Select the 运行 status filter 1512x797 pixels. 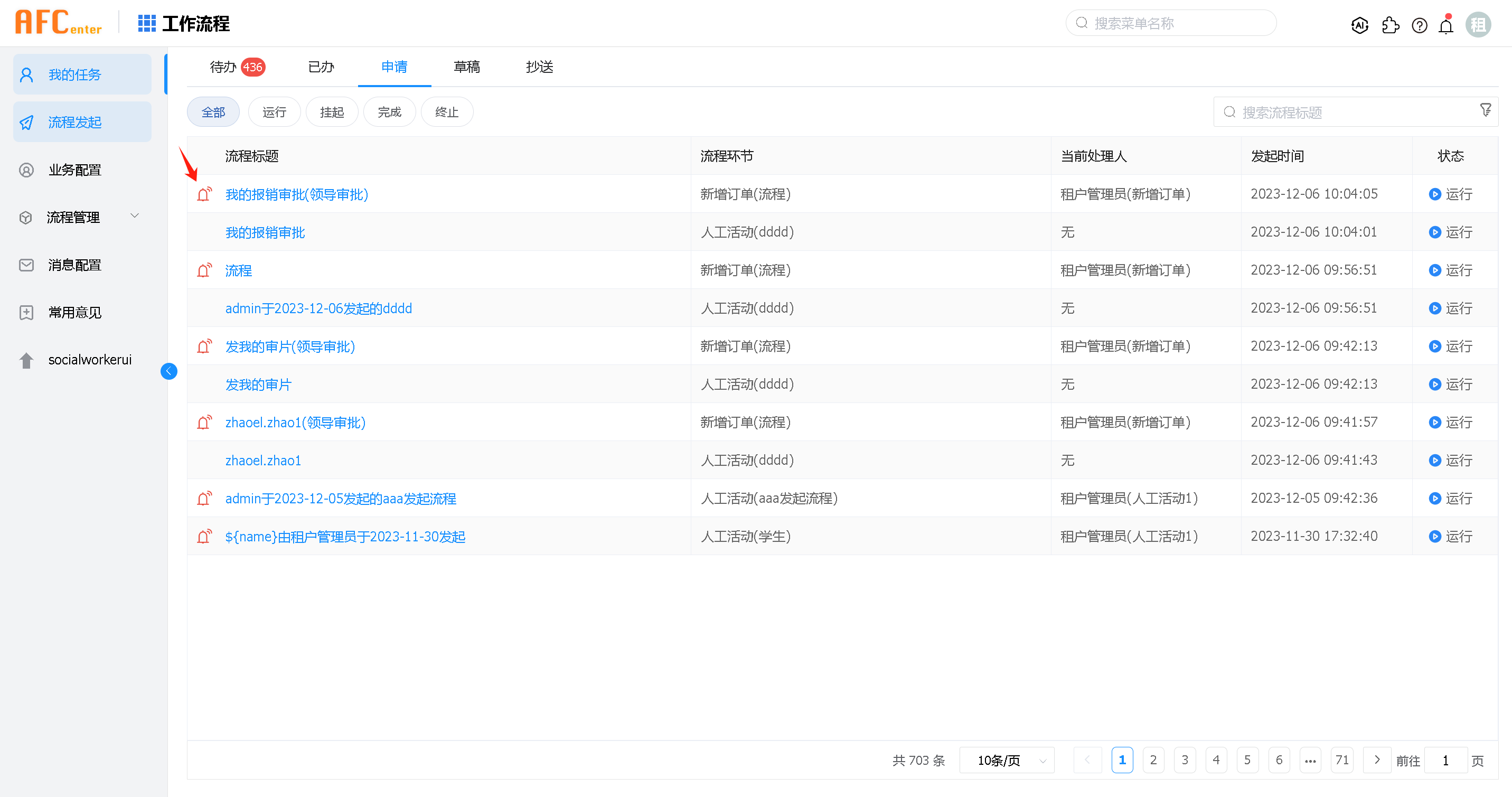pyautogui.click(x=274, y=112)
